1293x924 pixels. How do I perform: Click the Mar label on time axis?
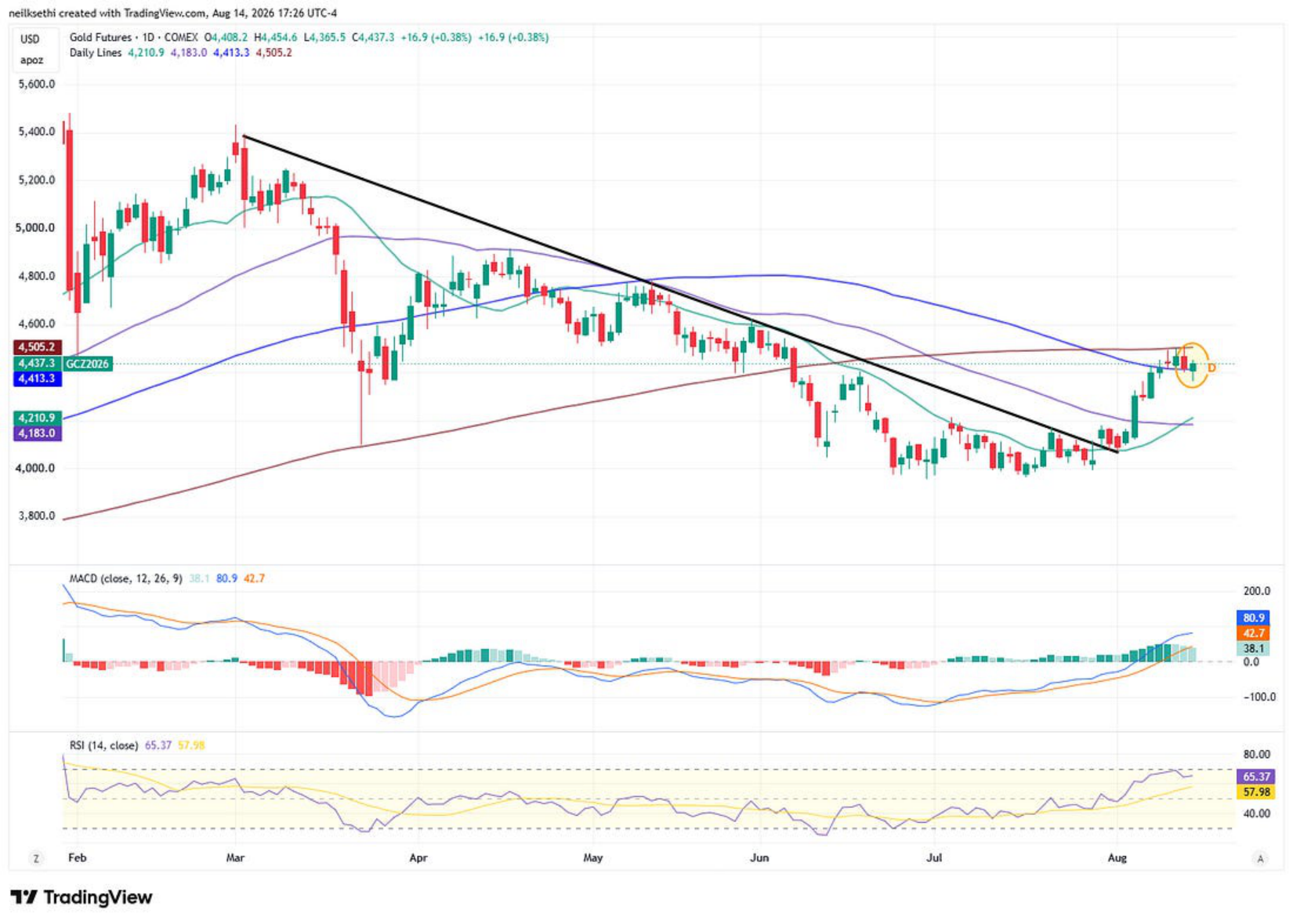point(235,858)
